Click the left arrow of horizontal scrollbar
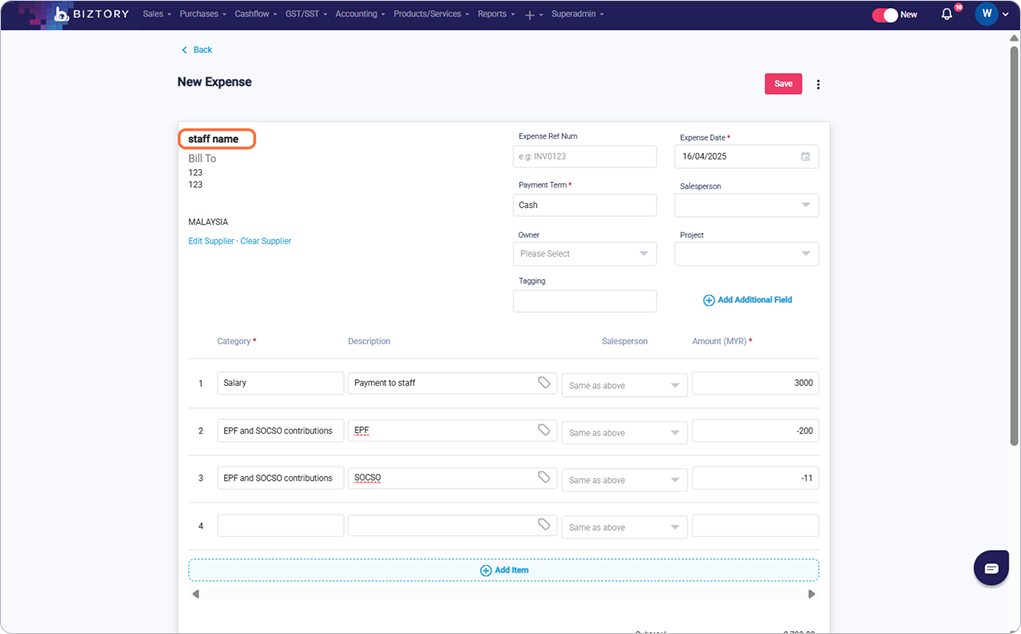Image resolution: width=1021 pixels, height=634 pixels. (195, 594)
